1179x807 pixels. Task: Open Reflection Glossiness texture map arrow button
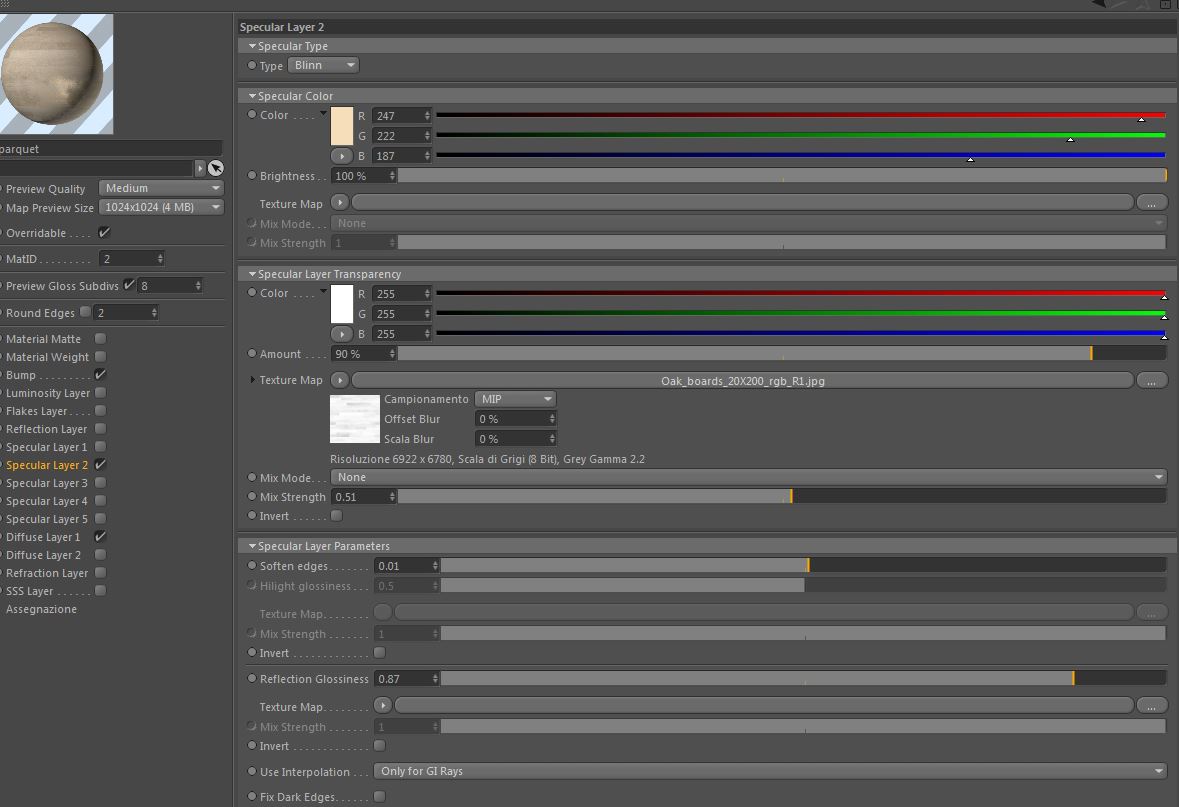382,705
